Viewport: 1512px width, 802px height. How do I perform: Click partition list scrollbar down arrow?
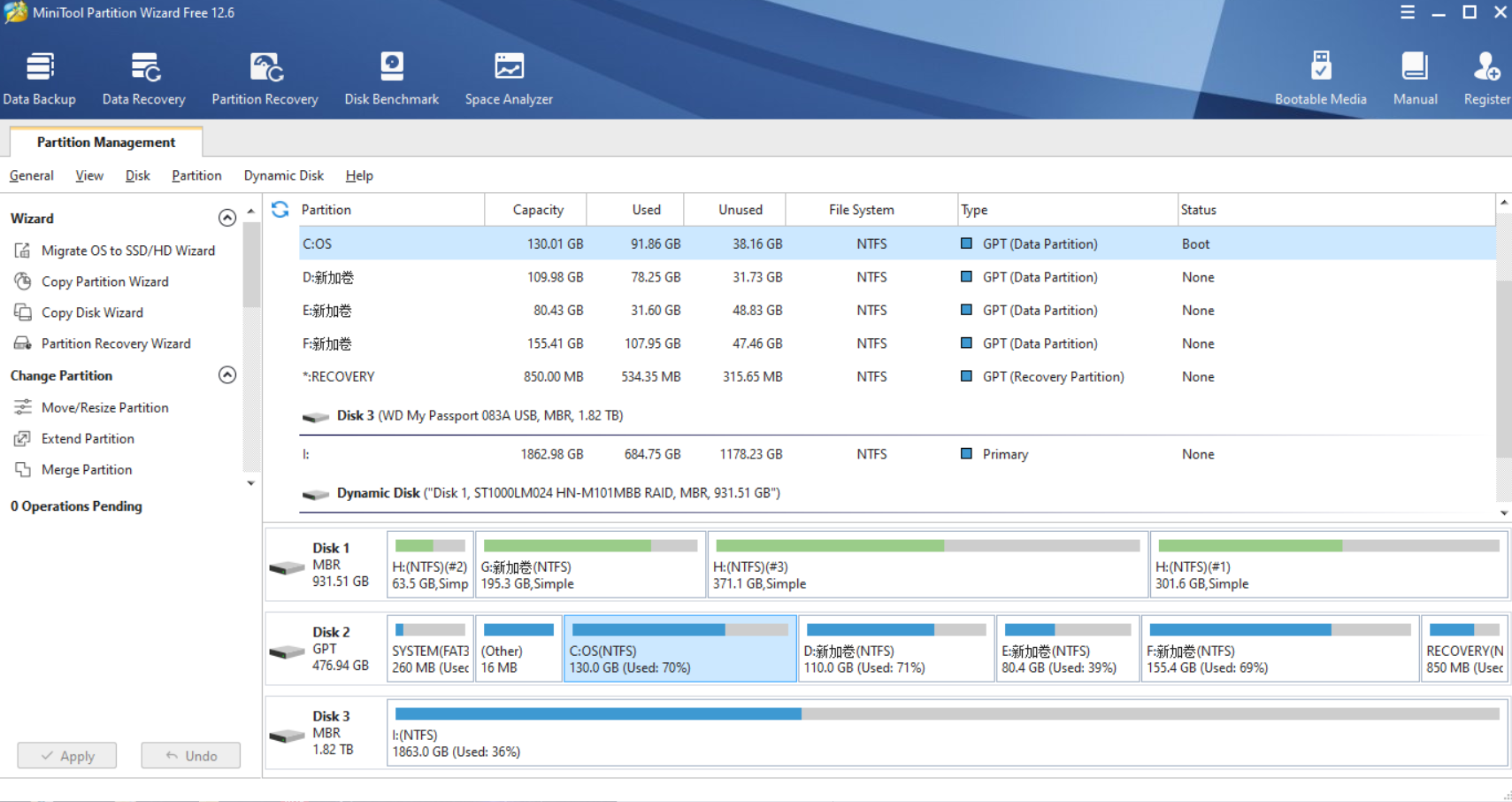tap(1504, 513)
